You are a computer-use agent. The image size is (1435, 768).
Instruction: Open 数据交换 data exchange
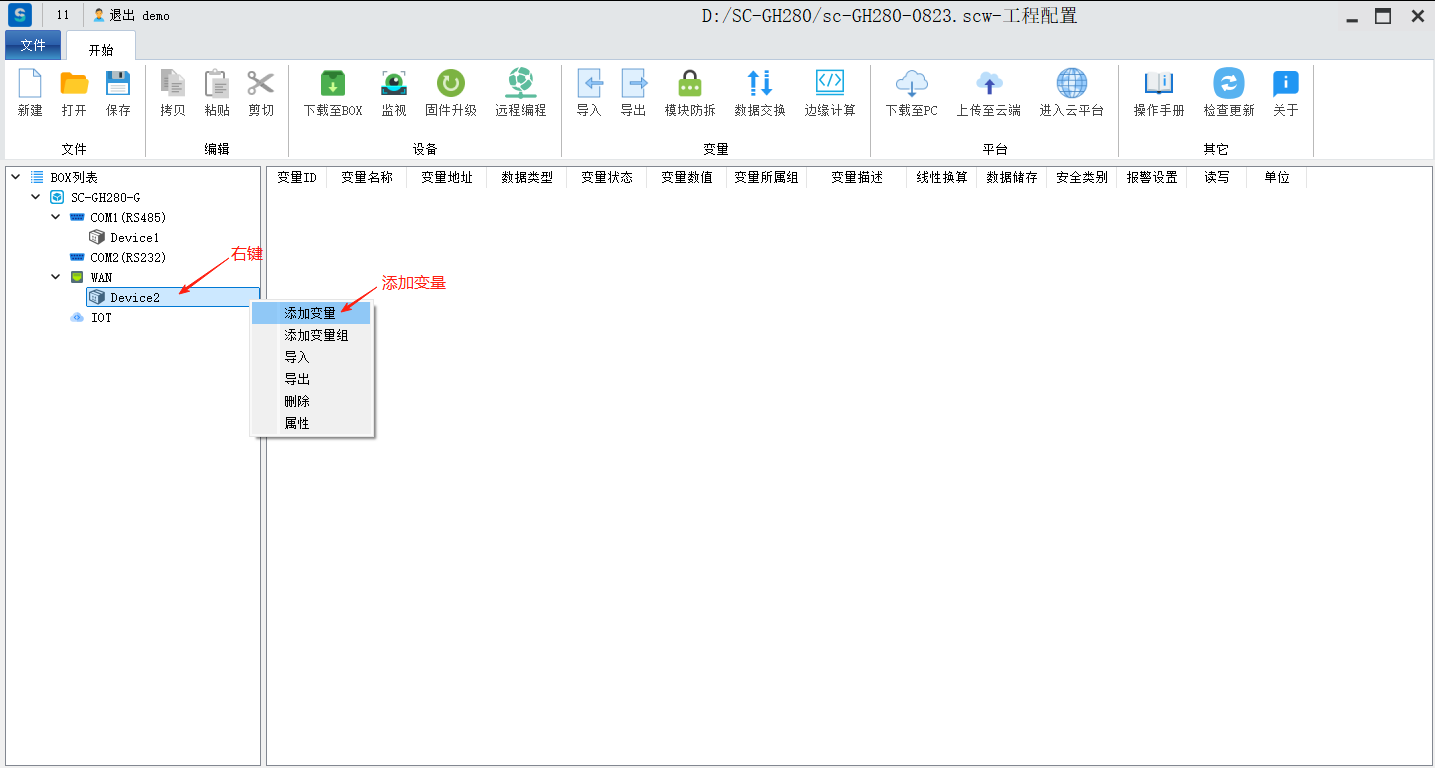click(x=759, y=84)
